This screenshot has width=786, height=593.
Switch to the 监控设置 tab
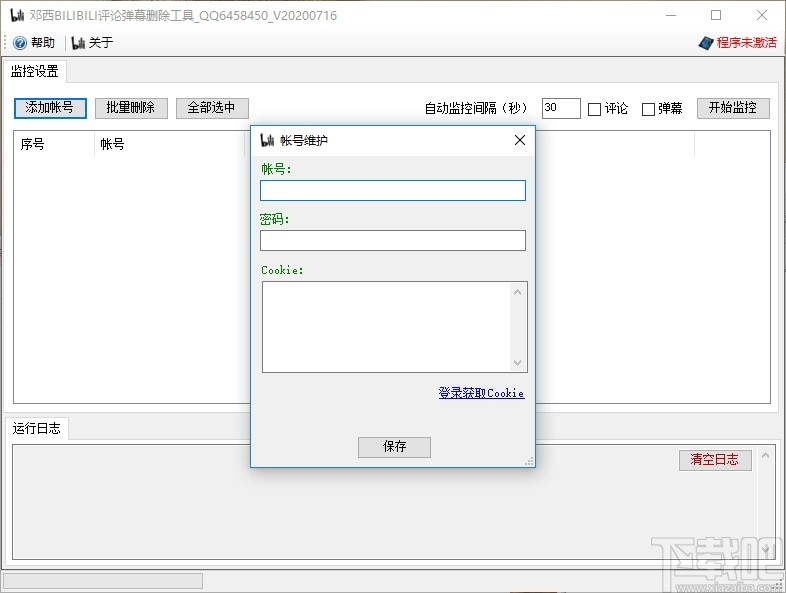[x=35, y=71]
